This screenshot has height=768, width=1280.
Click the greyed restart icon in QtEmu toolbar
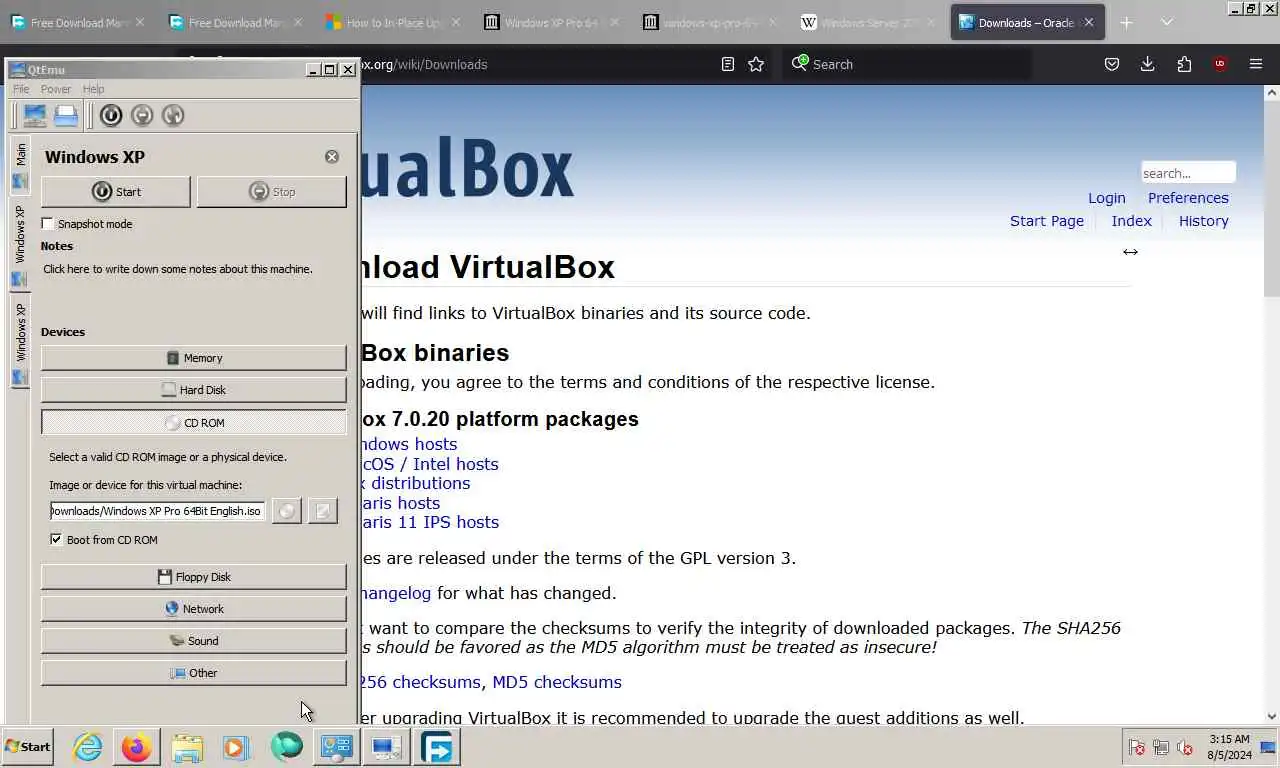pyautogui.click(x=173, y=116)
